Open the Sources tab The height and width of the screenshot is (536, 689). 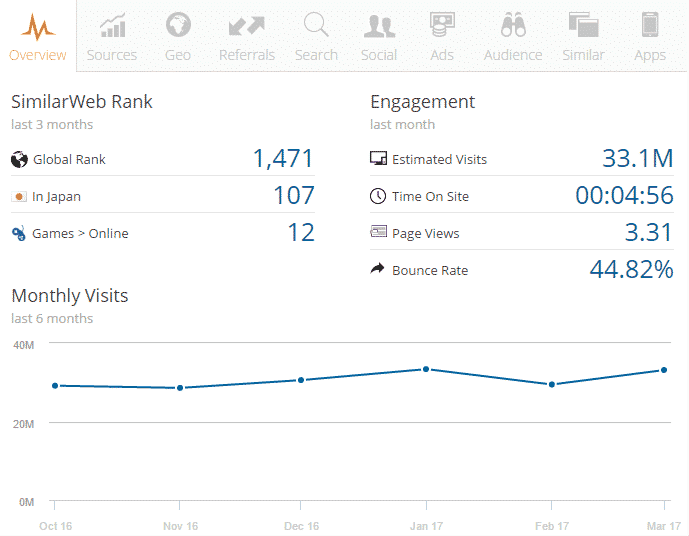pyautogui.click(x=112, y=37)
